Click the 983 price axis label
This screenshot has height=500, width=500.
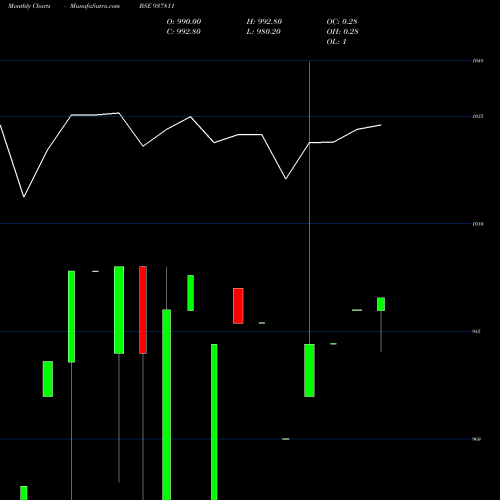pyautogui.click(x=476, y=331)
